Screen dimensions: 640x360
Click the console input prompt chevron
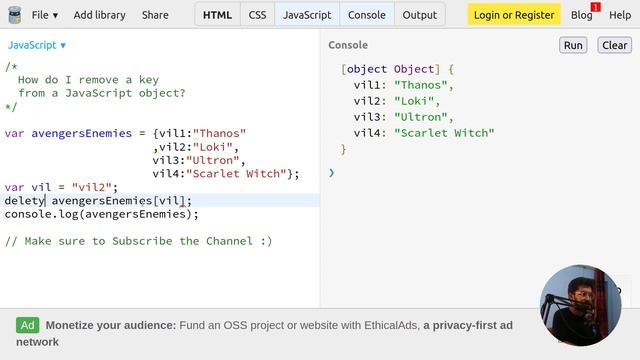(x=331, y=173)
